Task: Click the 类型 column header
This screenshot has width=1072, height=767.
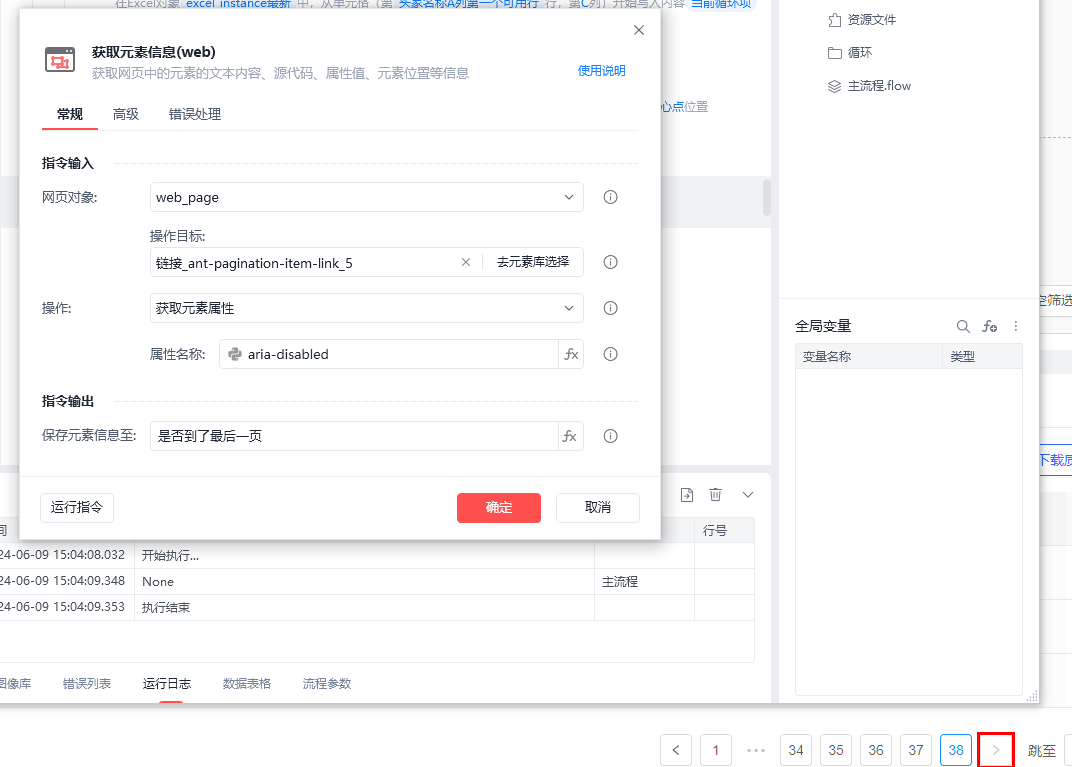Action: (982, 356)
